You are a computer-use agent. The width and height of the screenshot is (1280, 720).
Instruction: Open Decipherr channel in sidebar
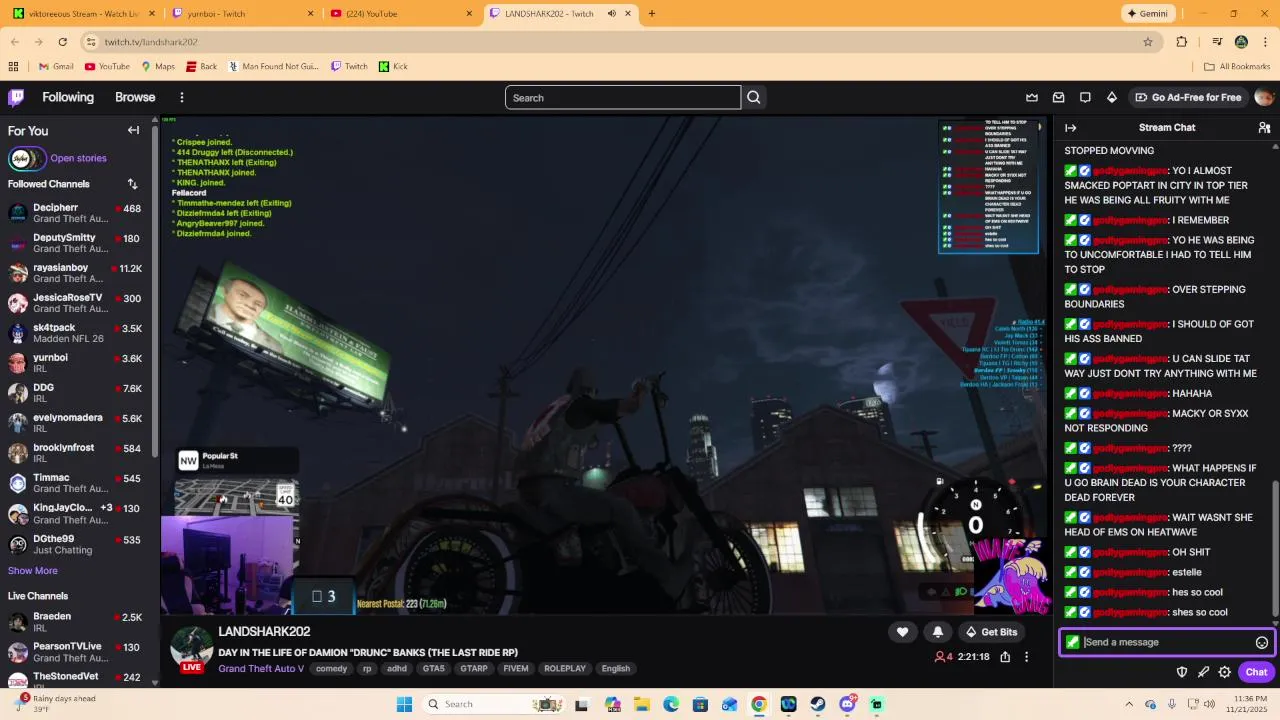click(78, 213)
